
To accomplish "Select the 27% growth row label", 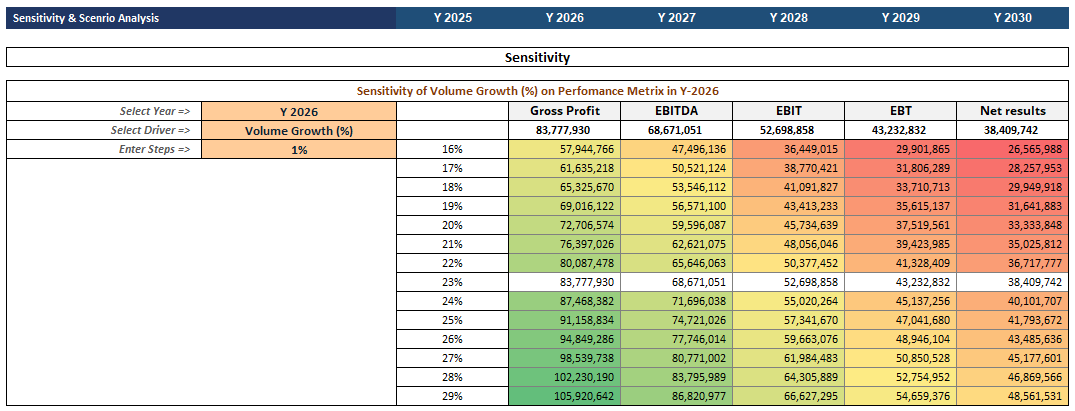I will [x=452, y=358].
